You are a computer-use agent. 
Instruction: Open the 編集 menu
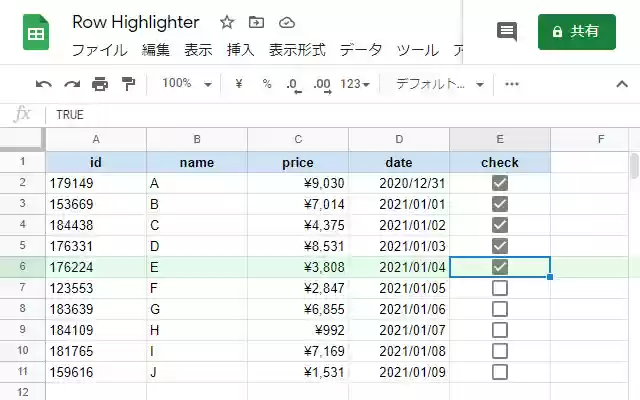pos(156,51)
